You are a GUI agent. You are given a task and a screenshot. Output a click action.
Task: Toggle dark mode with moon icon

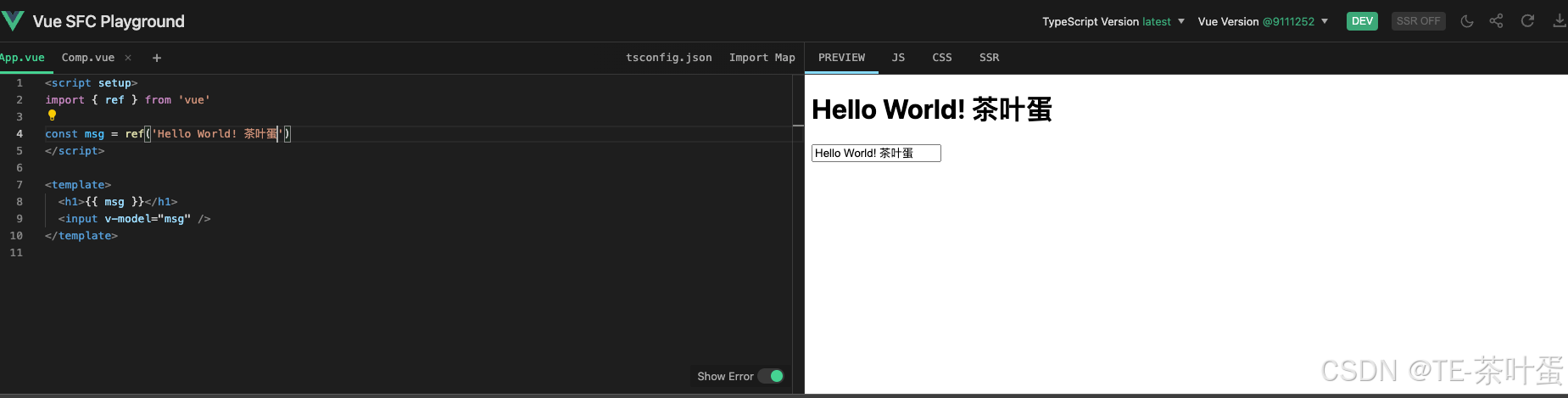(1466, 21)
